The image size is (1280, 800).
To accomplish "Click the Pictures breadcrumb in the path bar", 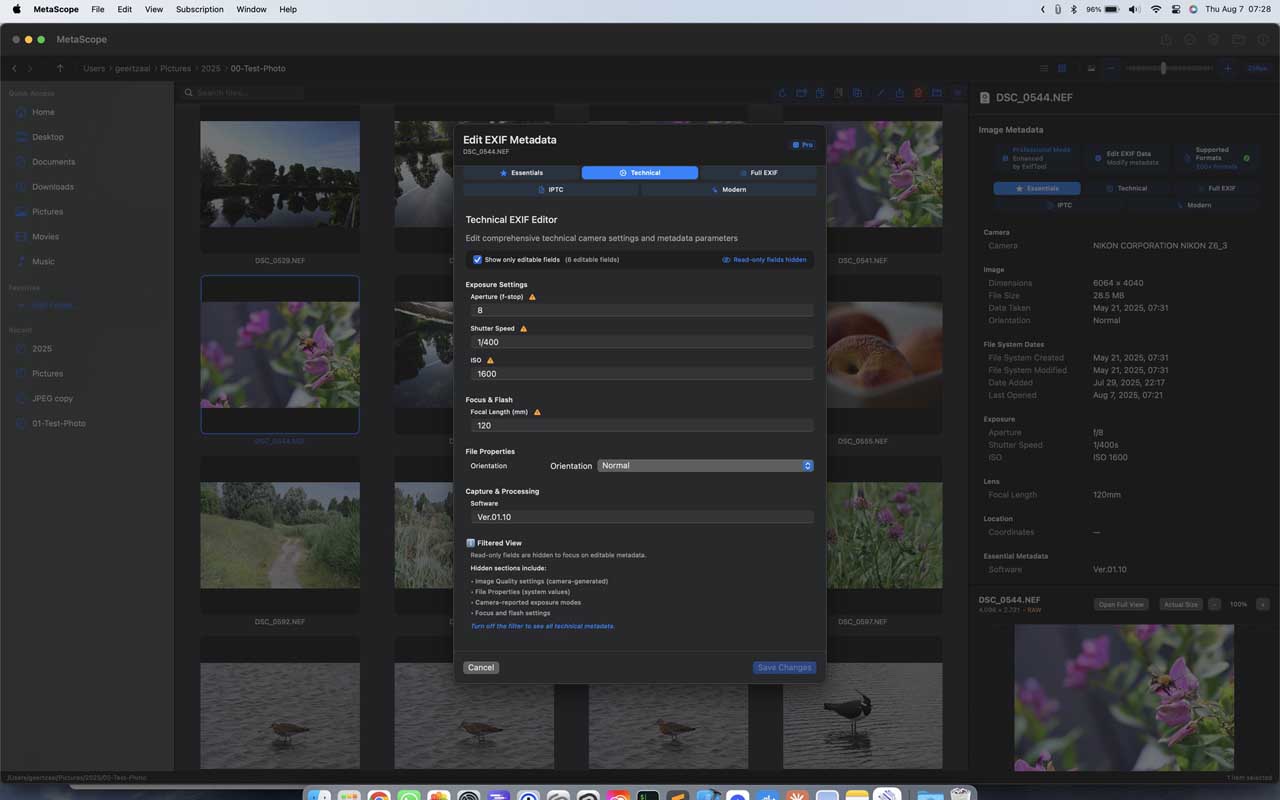I will click(x=175, y=69).
